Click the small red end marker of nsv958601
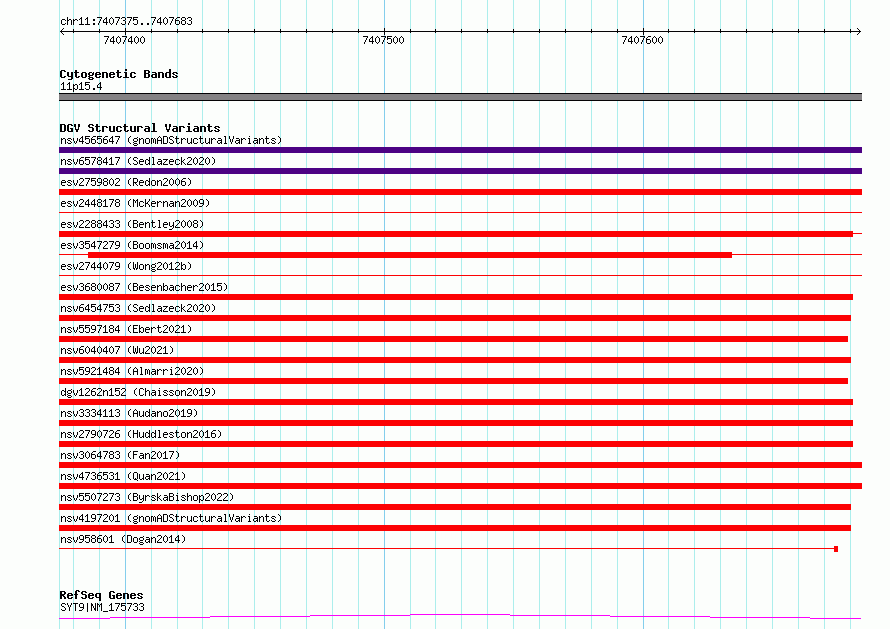The image size is (890, 629). click(836, 549)
